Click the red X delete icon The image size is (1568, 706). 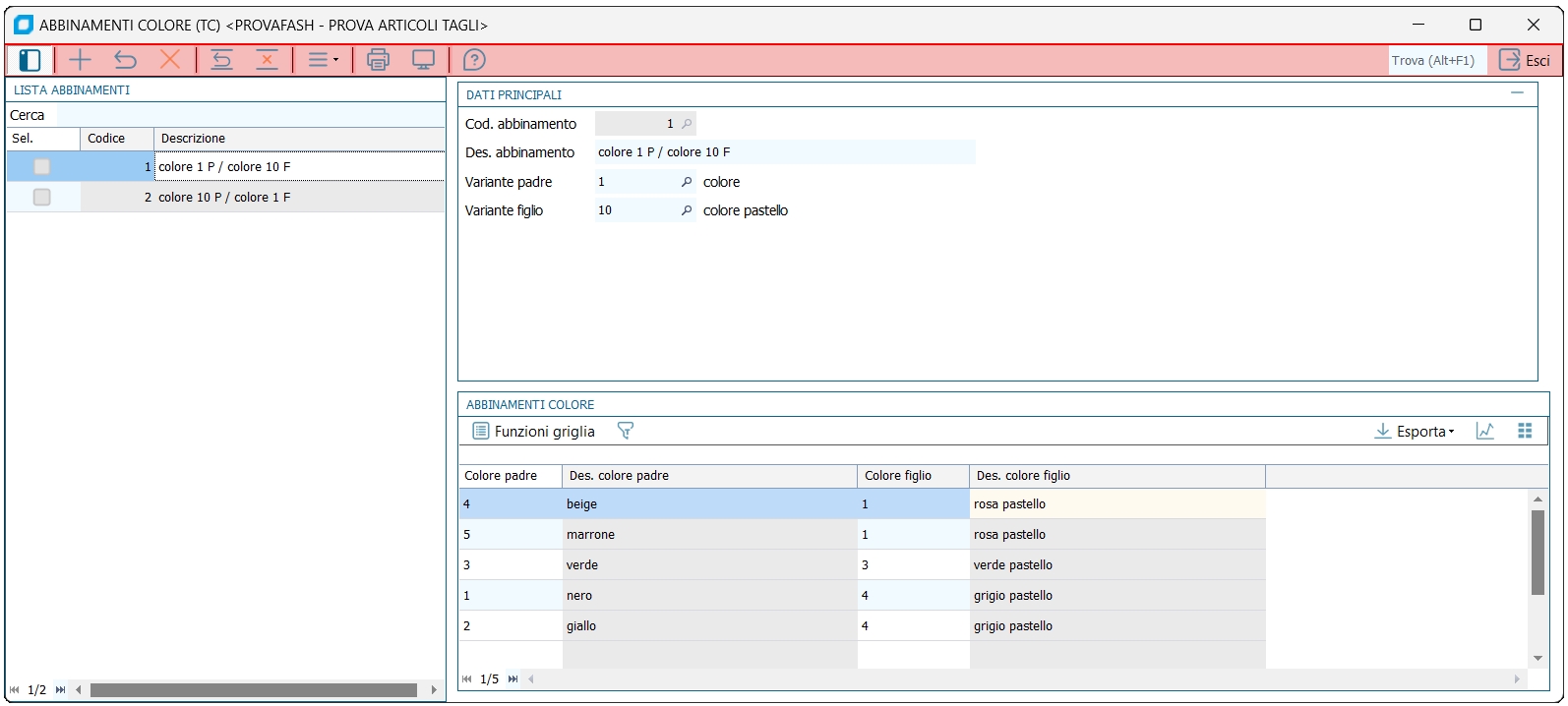tap(170, 60)
